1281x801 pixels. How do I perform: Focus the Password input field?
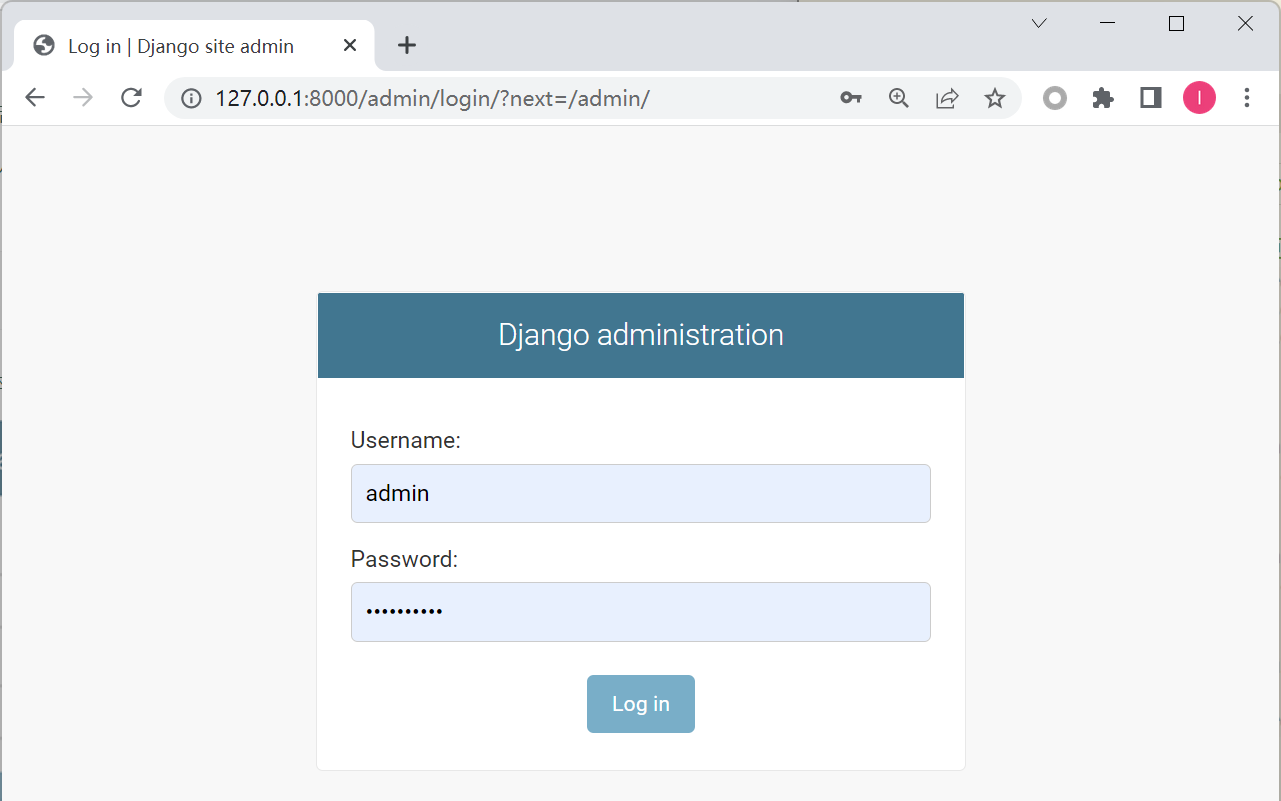[641, 612]
